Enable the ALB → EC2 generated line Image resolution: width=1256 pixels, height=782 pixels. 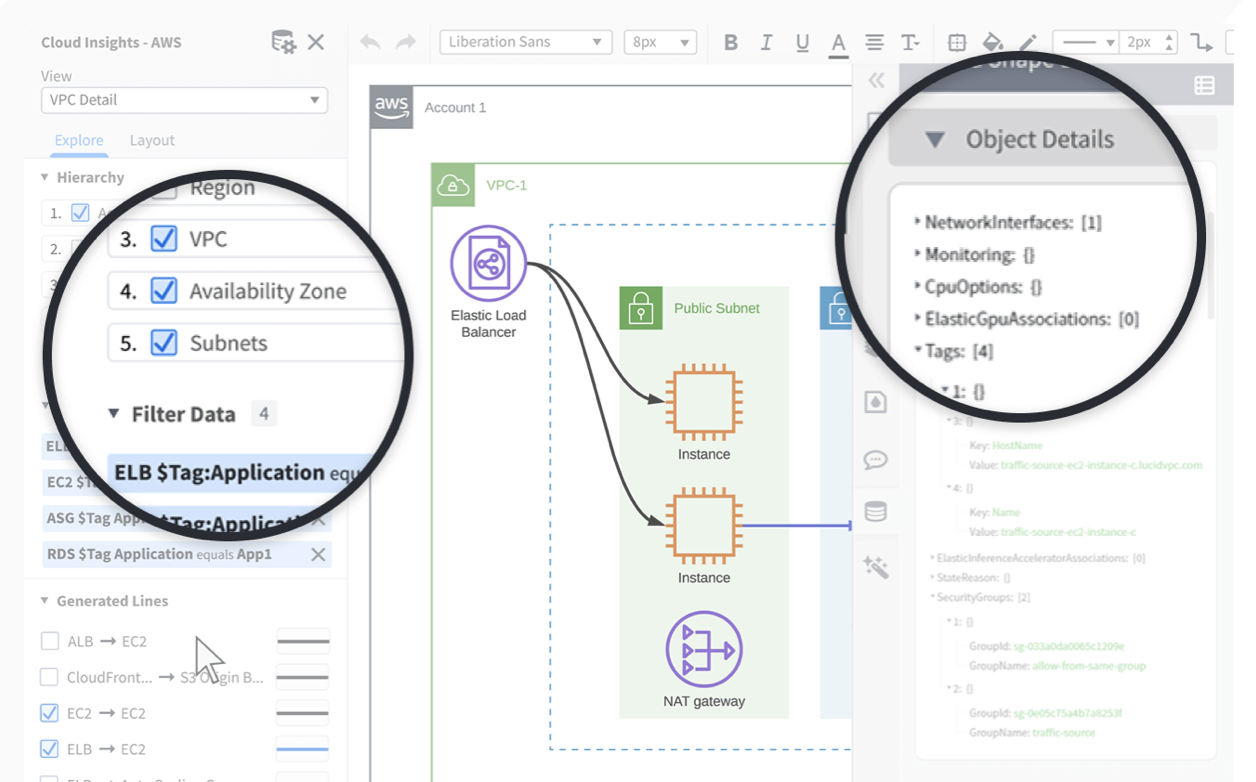coord(49,641)
